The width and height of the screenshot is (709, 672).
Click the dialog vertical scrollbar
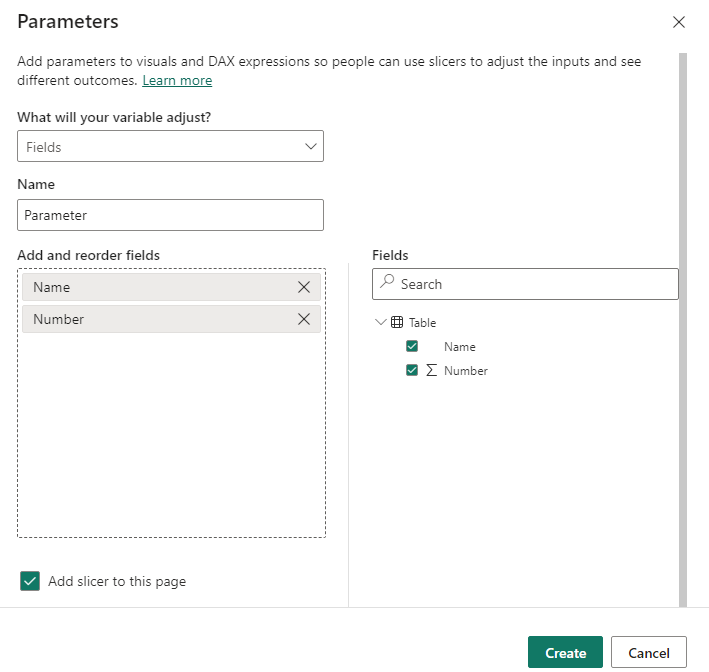tap(683, 330)
